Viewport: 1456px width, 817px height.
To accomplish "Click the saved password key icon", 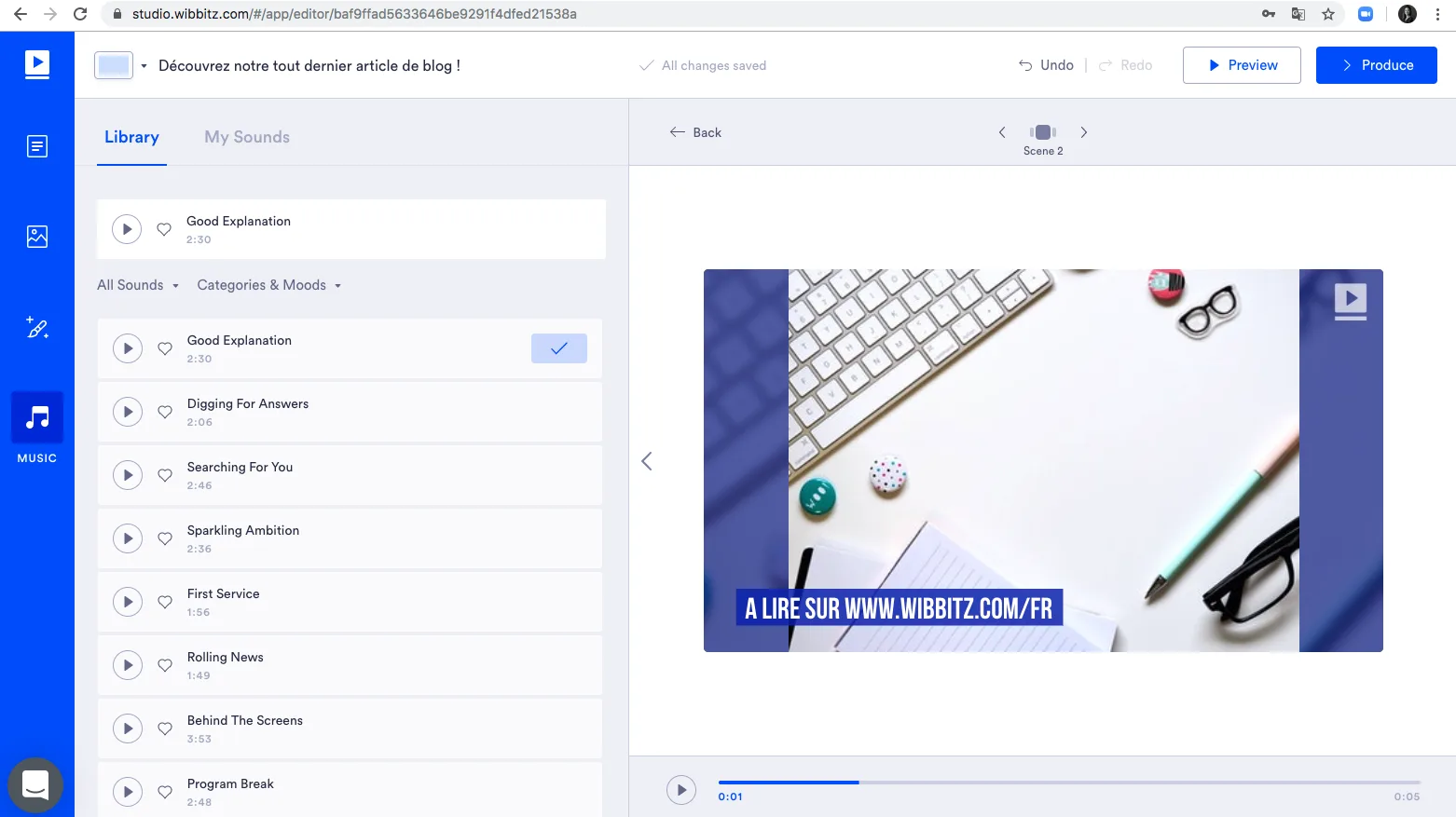I will point(1269,14).
